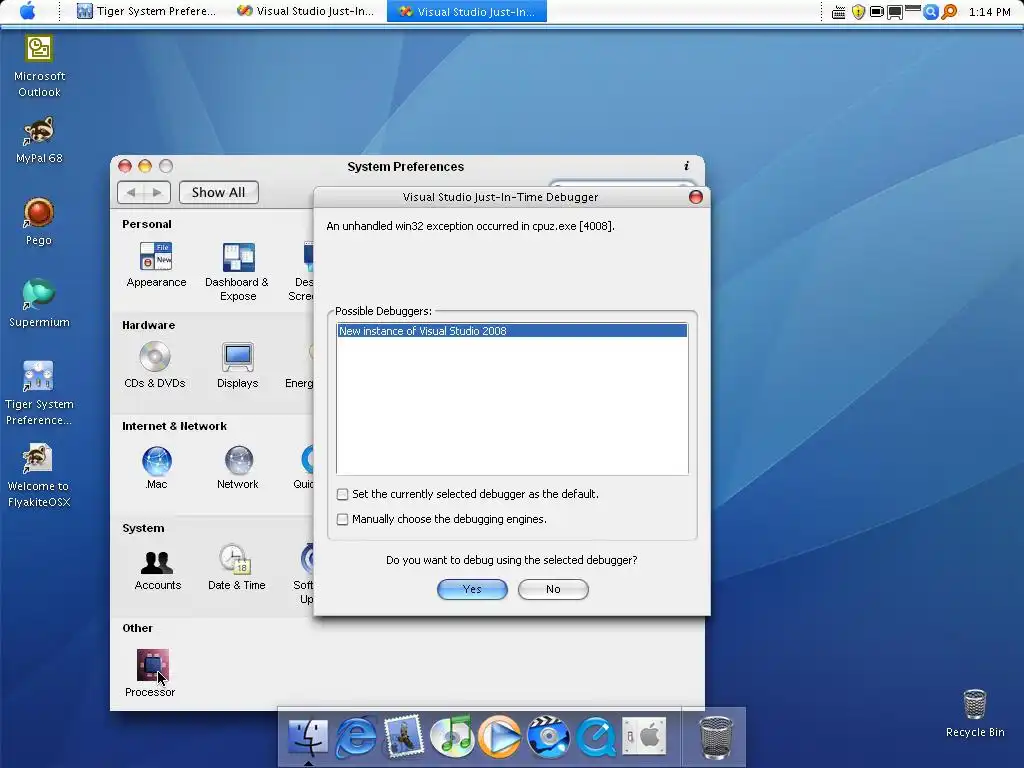Close the Just-In-Time Debugger dialog
This screenshot has width=1024, height=768.
tap(696, 197)
